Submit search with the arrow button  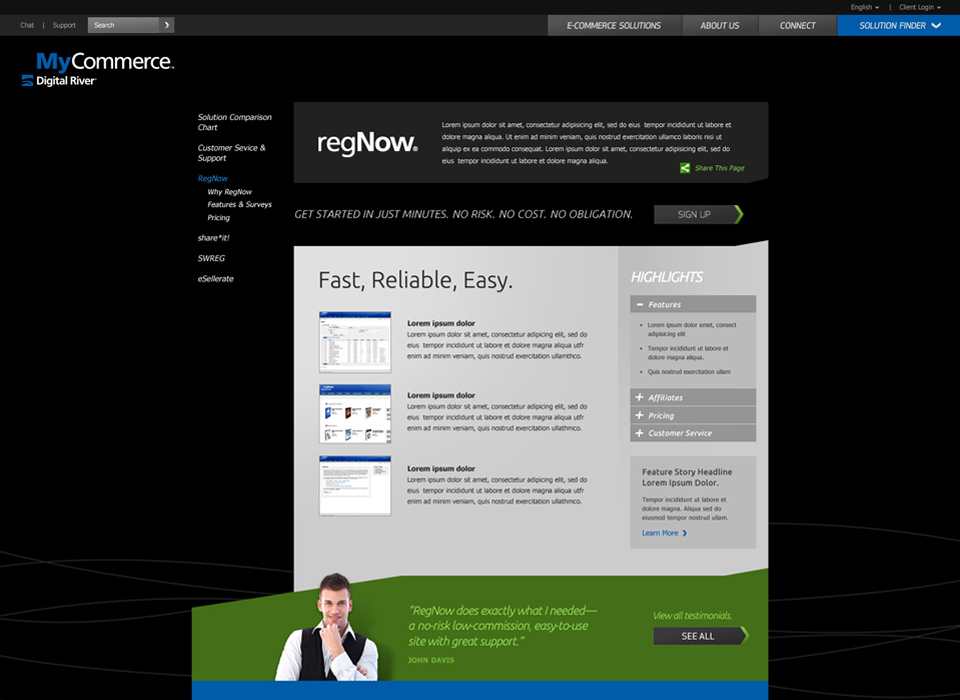(167, 25)
